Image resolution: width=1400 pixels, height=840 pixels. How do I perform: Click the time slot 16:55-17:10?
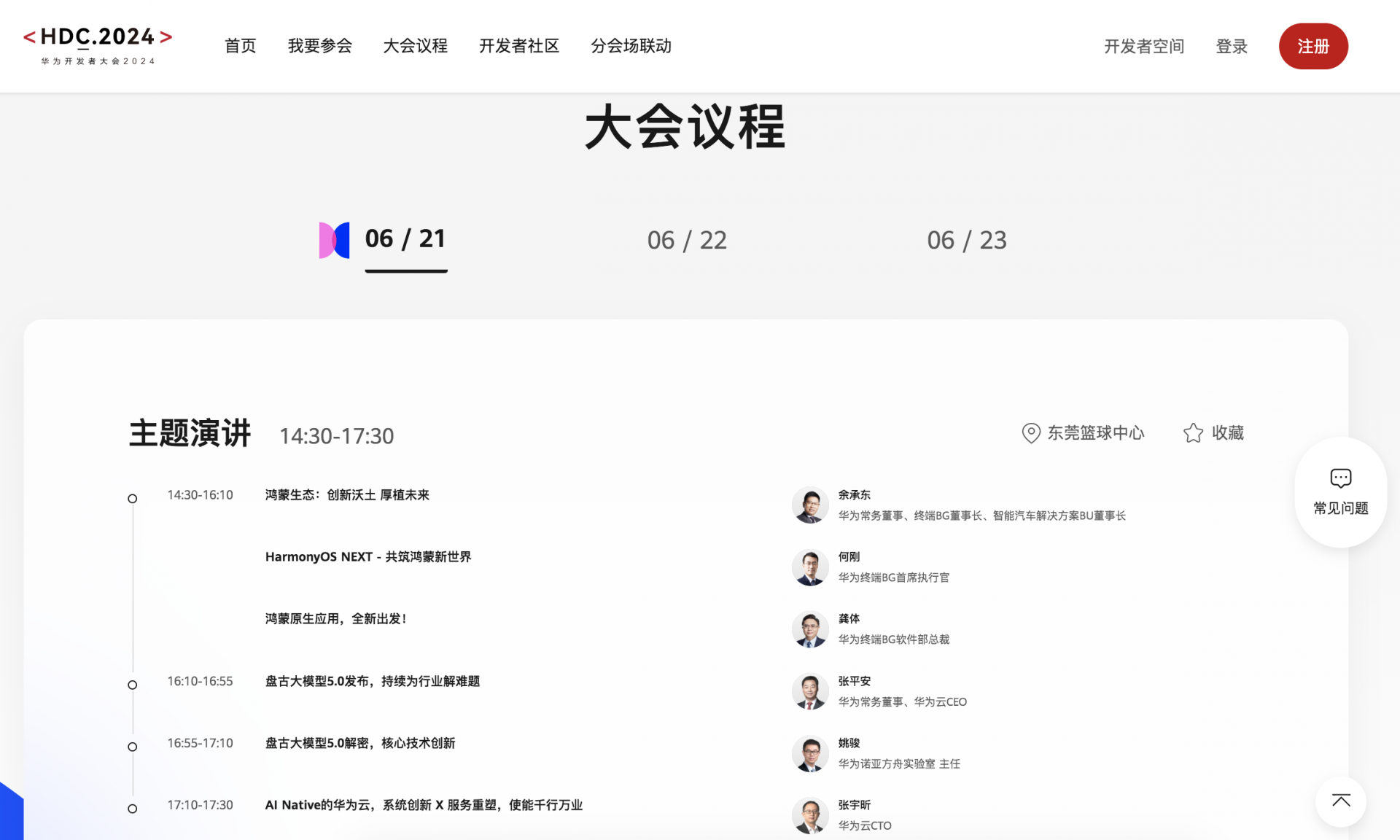200,743
